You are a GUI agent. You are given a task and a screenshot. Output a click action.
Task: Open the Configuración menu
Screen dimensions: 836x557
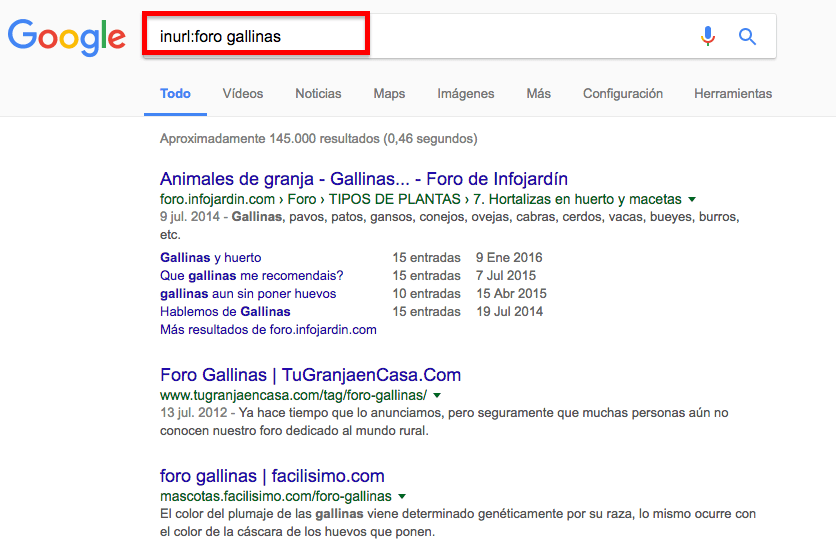(622, 94)
